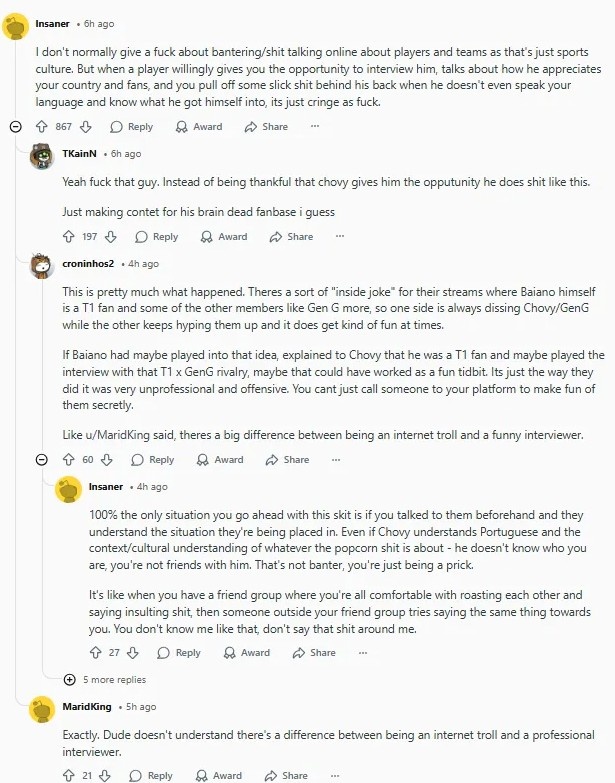
Task: Reply to croninhos2's comment
Action: (153, 460)
